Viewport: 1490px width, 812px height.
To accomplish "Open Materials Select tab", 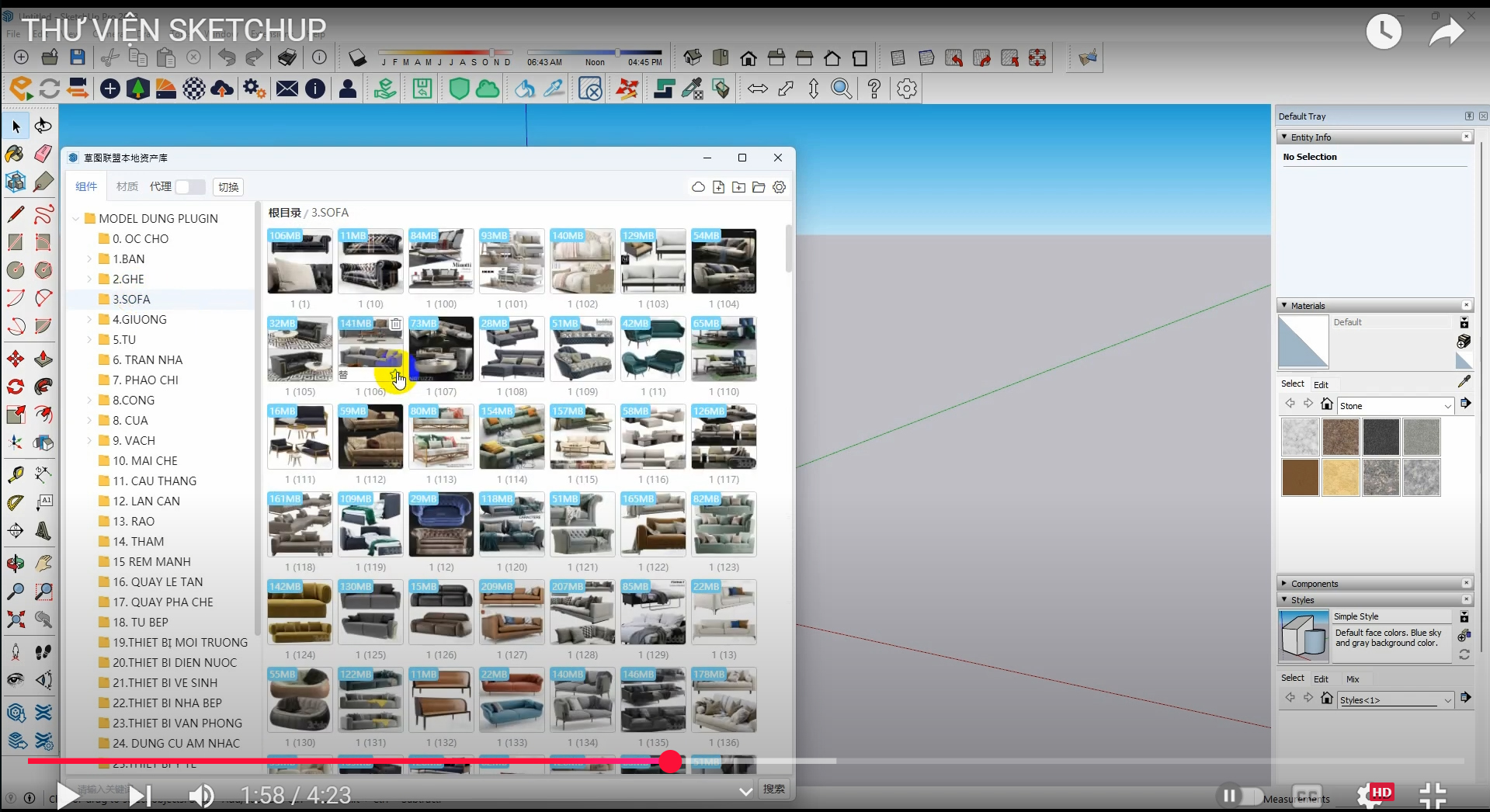I will tap(1293, 383).
